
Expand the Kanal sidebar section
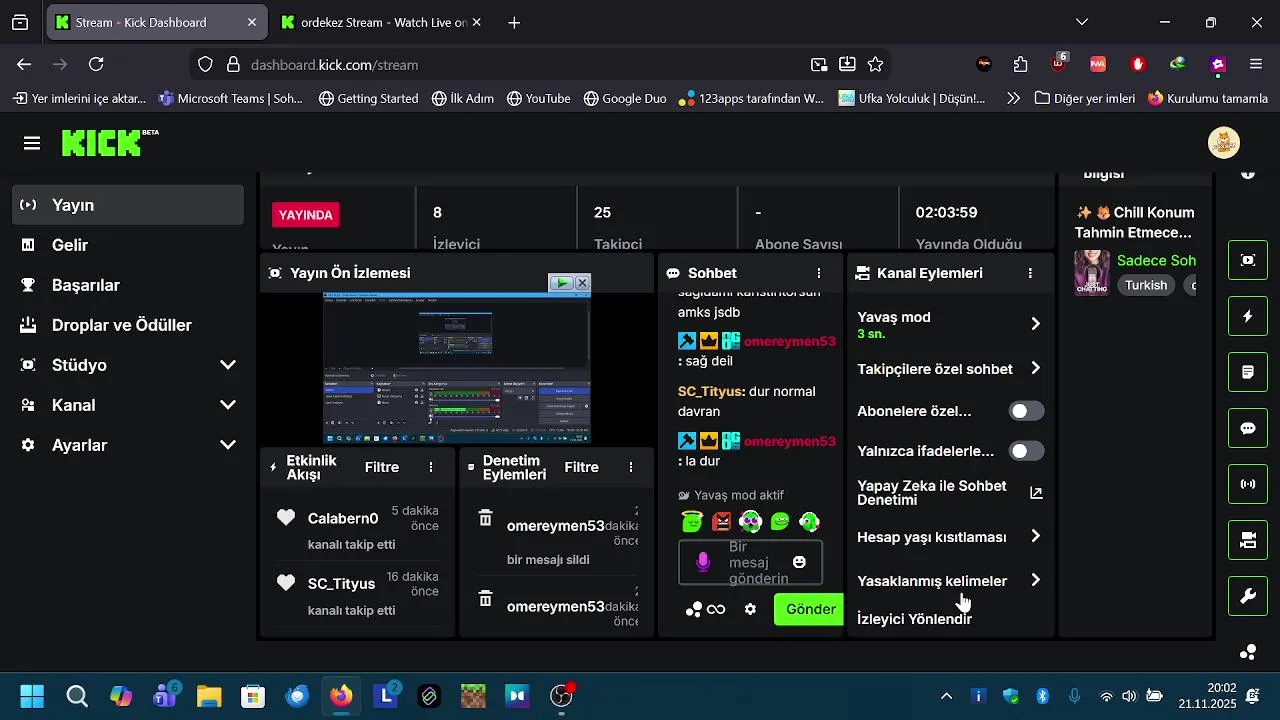coord(228,405)
